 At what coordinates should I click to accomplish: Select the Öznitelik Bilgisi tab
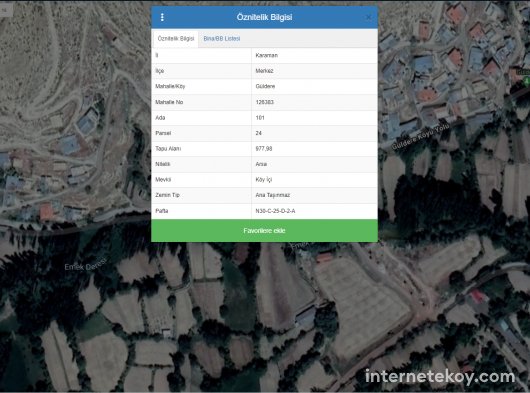click(176, 39)
